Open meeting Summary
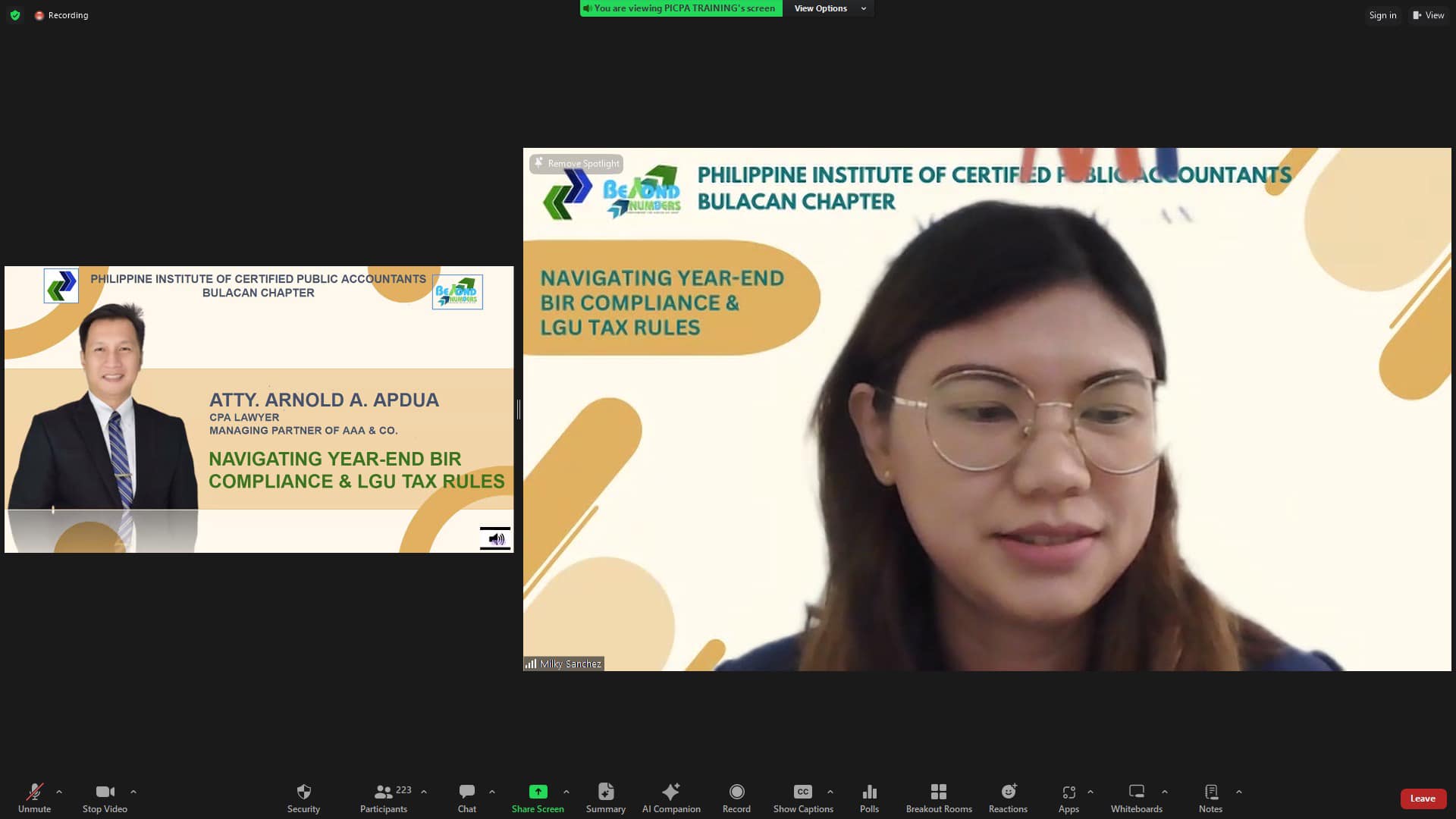 pyautogui.click(x=606, y=798)
